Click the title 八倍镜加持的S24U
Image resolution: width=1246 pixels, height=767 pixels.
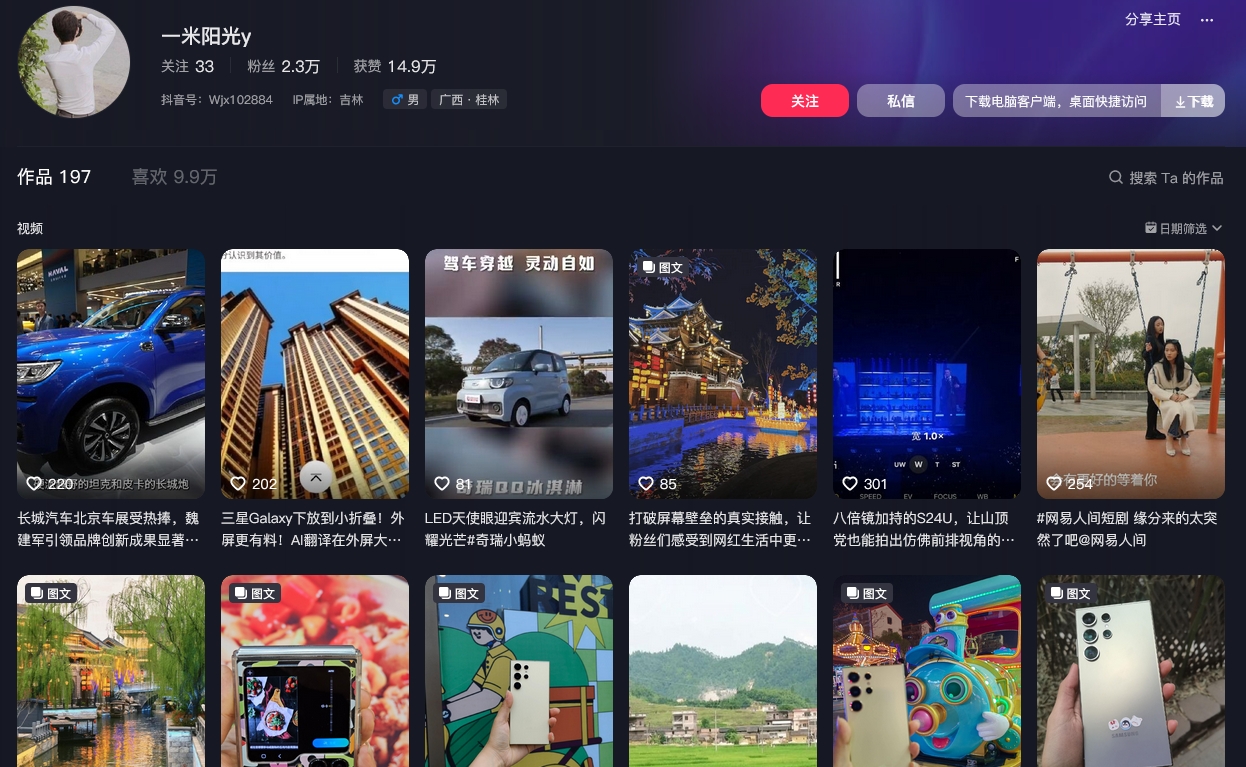click(x=925, y=529)
